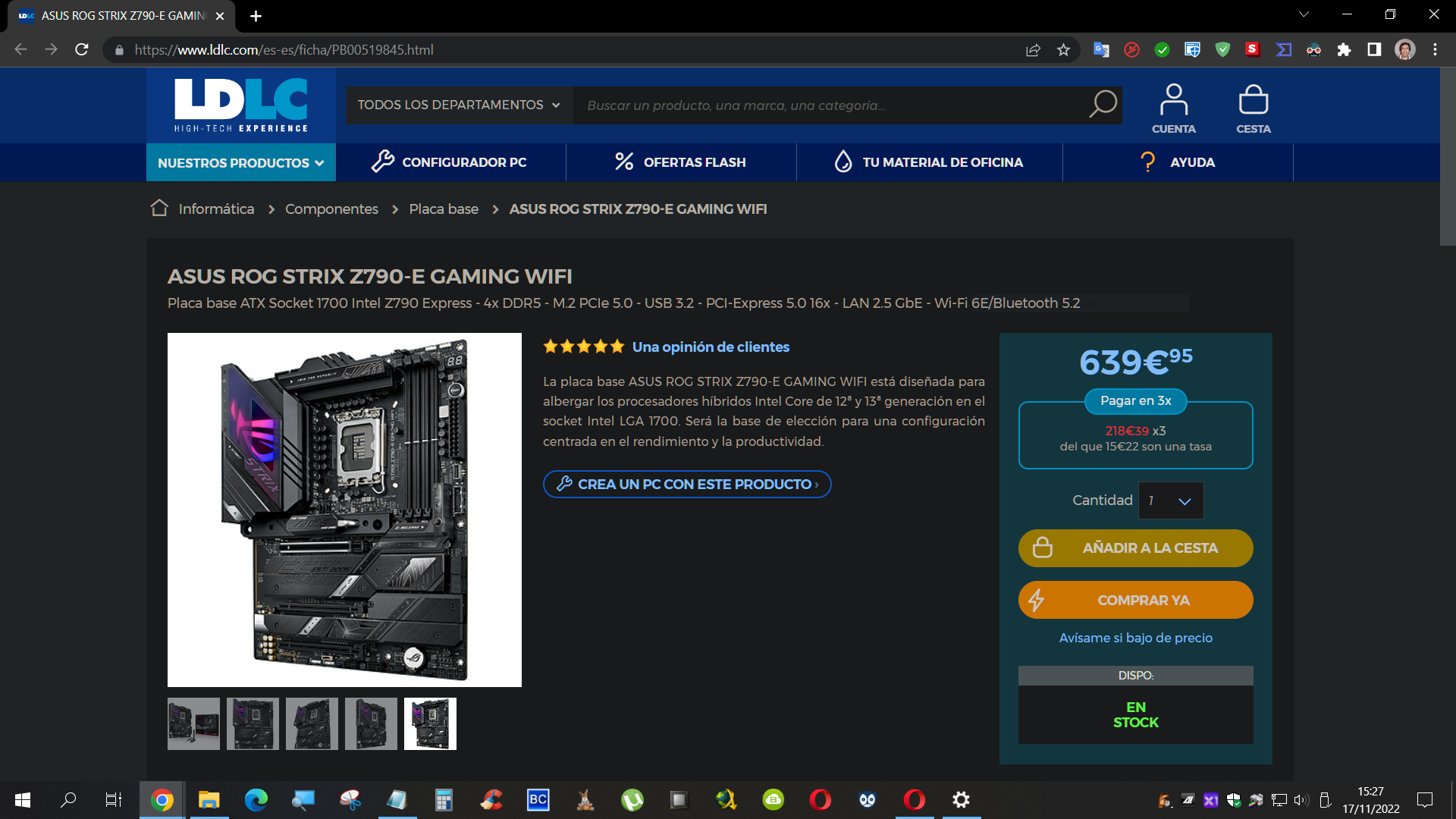Bookmark the page with the star icon
Viewport: 1456px width, 819px height.
[x=1063, y=50]
